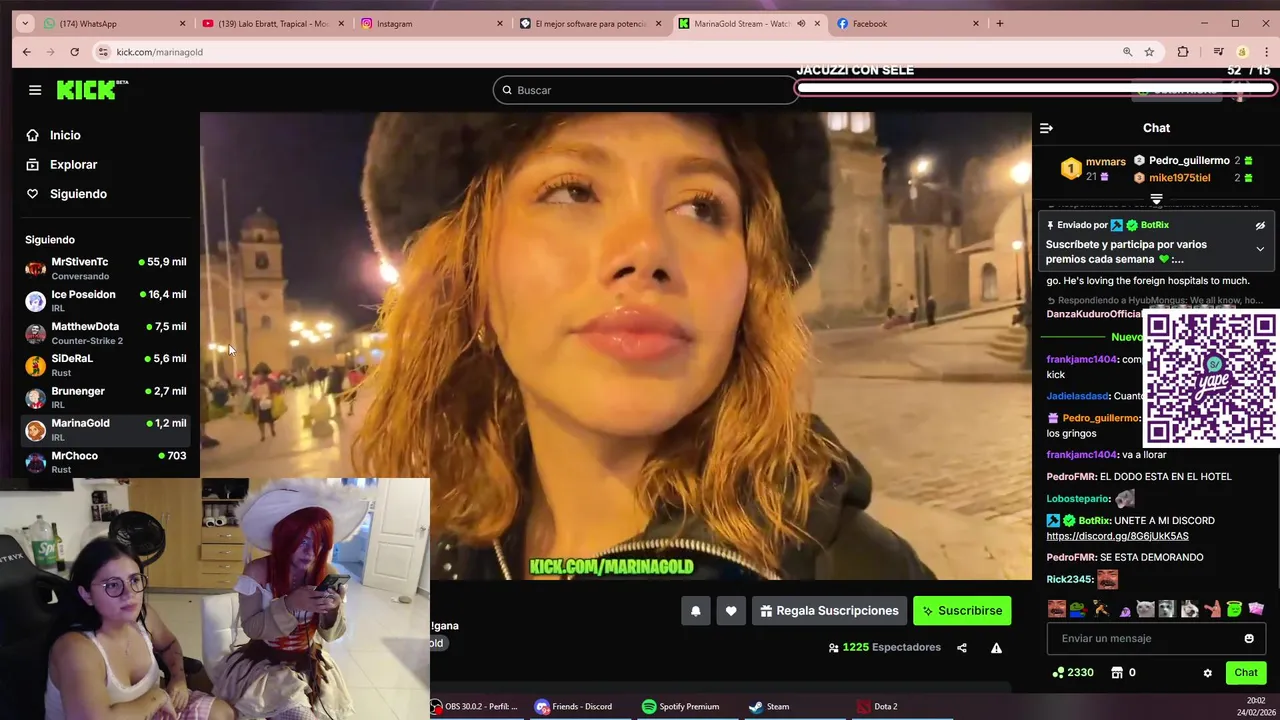Click the Buscar search field

click(645, 90)
